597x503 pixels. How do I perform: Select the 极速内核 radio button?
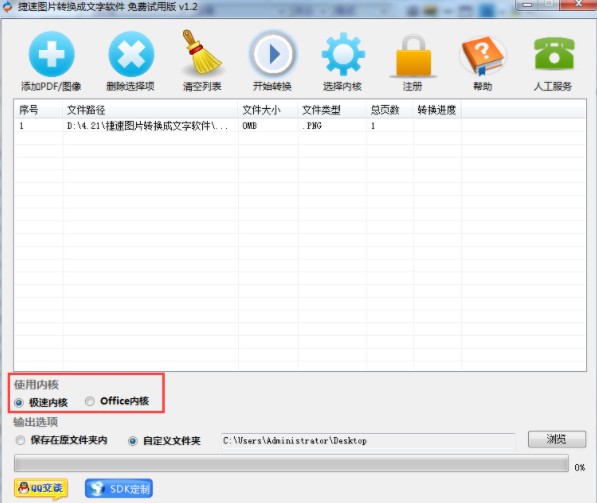click(x=19, y=402)
